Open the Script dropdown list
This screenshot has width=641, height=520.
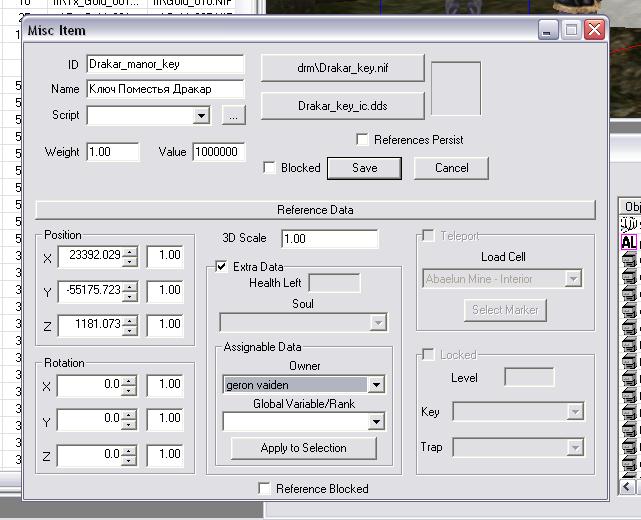coord(201,116)
